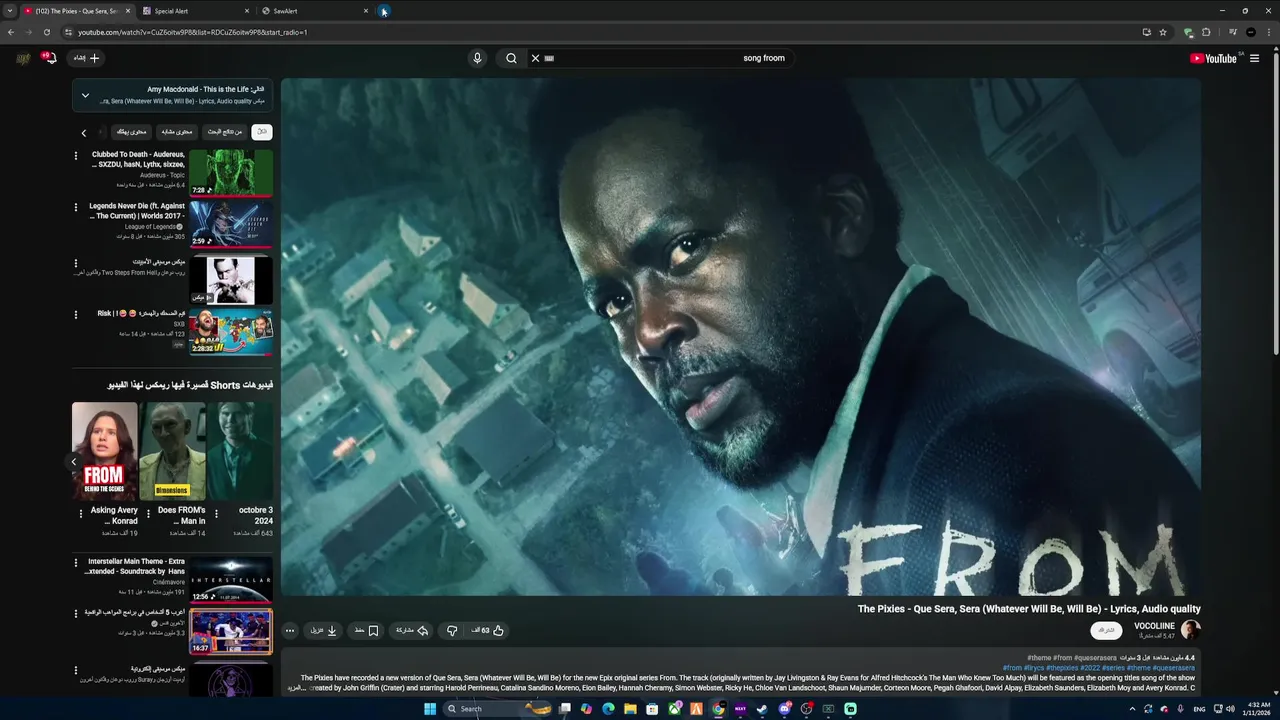
Task: Open the VOCOLIINE channel name link
Action: click(x=1154, y=626)
